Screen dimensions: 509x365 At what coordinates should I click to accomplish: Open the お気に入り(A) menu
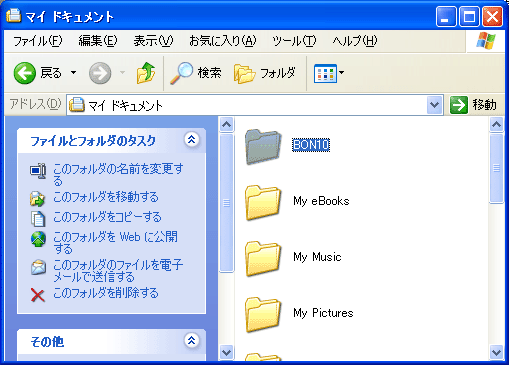[223, 41]
